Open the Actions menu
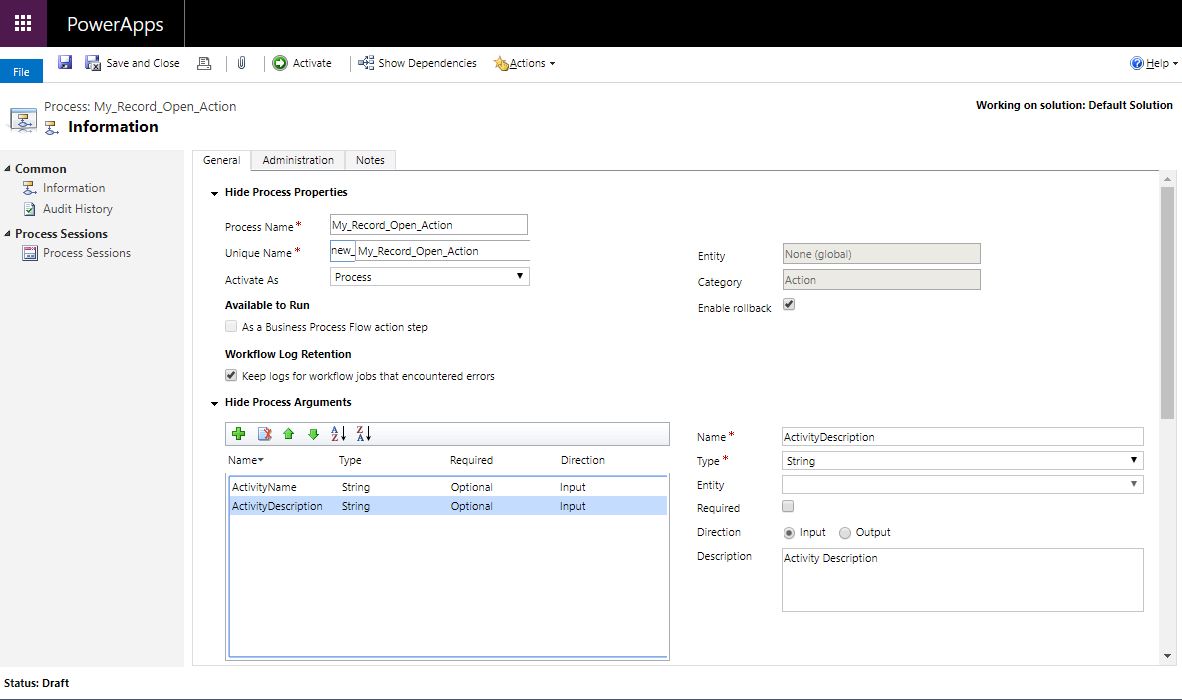This screenshot has height=700, width=1182. click(524, 62)
